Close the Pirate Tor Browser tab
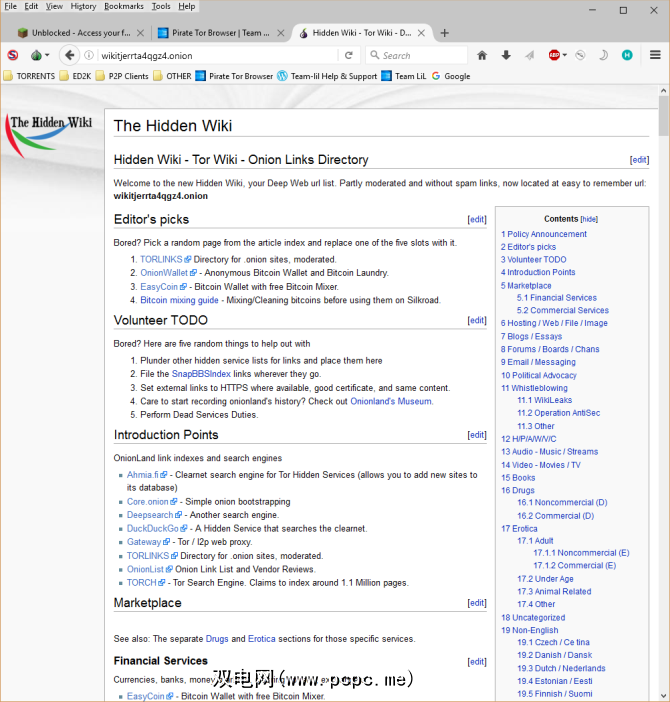The height and width of the screenshot is (702, 670). point(281,33)
